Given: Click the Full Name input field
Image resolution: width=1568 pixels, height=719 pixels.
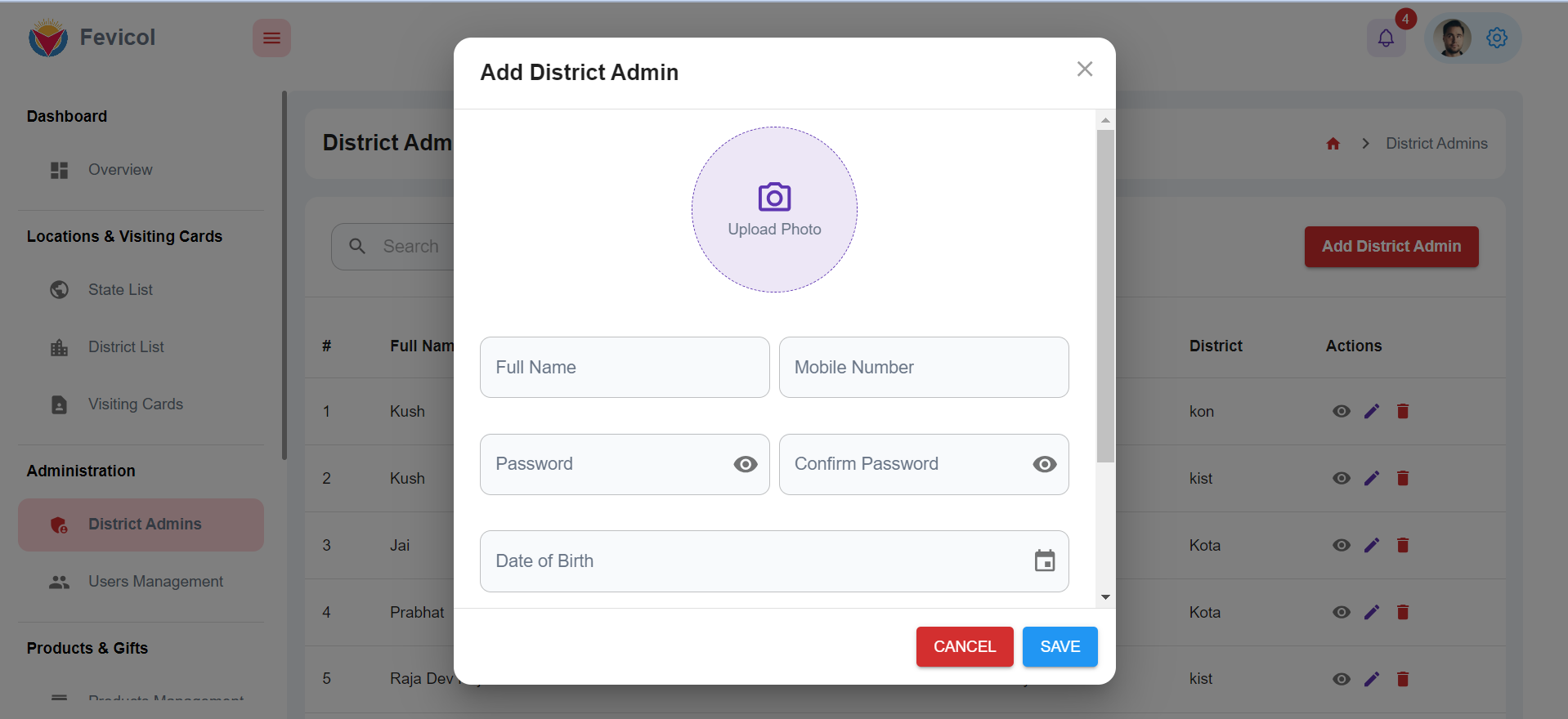Looking at the screenshot, I should click(x=625, y=368).
